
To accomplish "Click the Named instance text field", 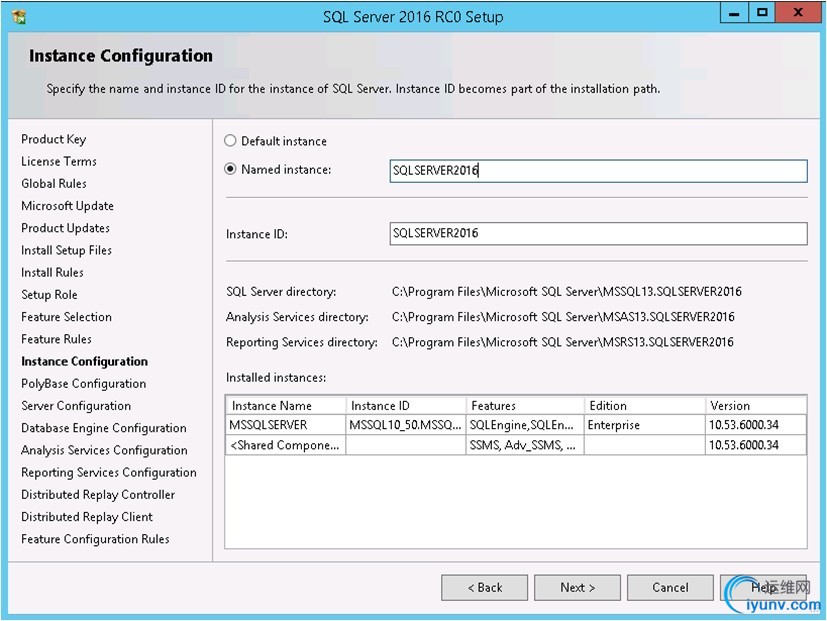I will click(597, 171).
